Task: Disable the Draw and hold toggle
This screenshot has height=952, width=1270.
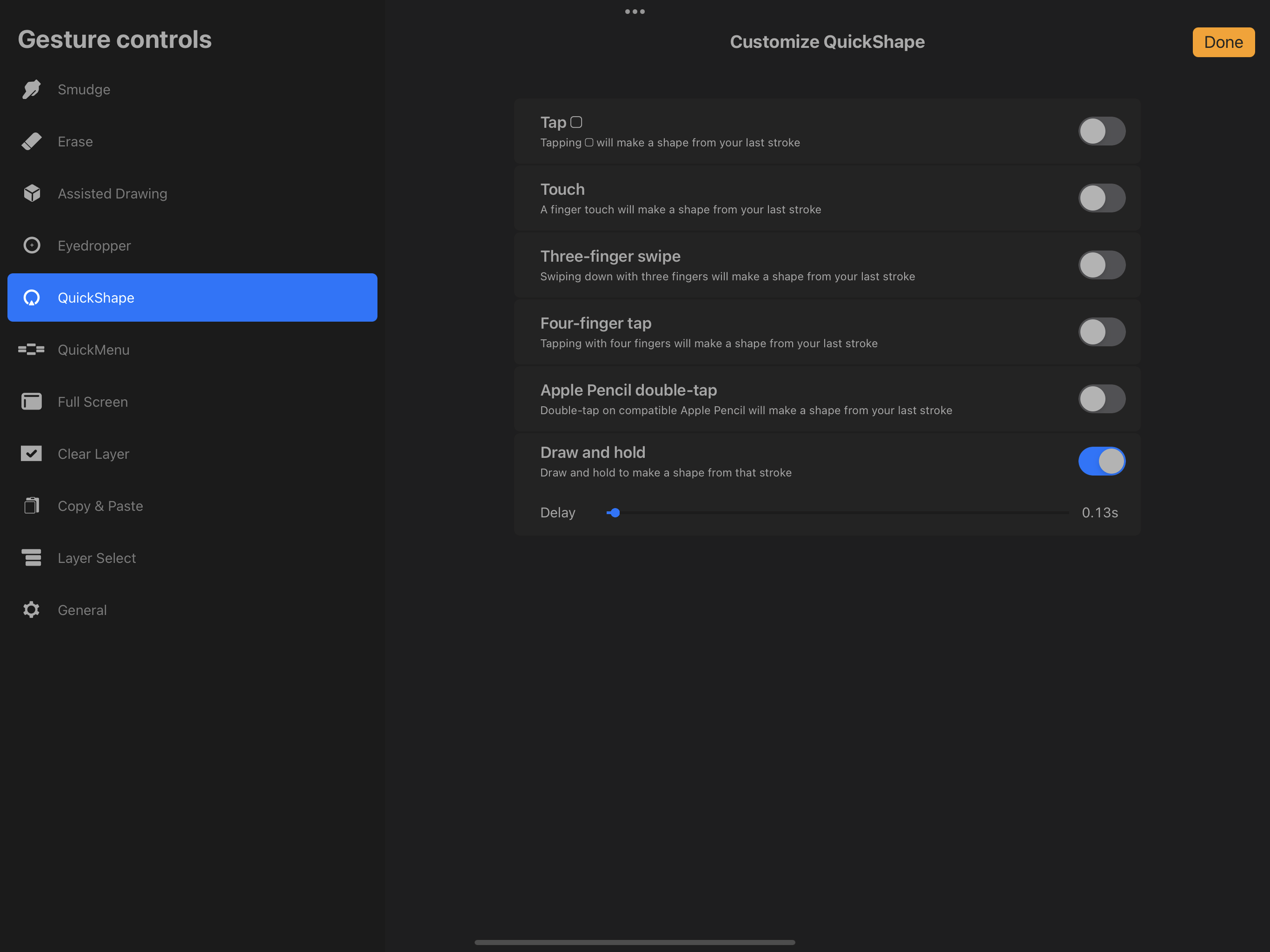Action: [1101, 461]
